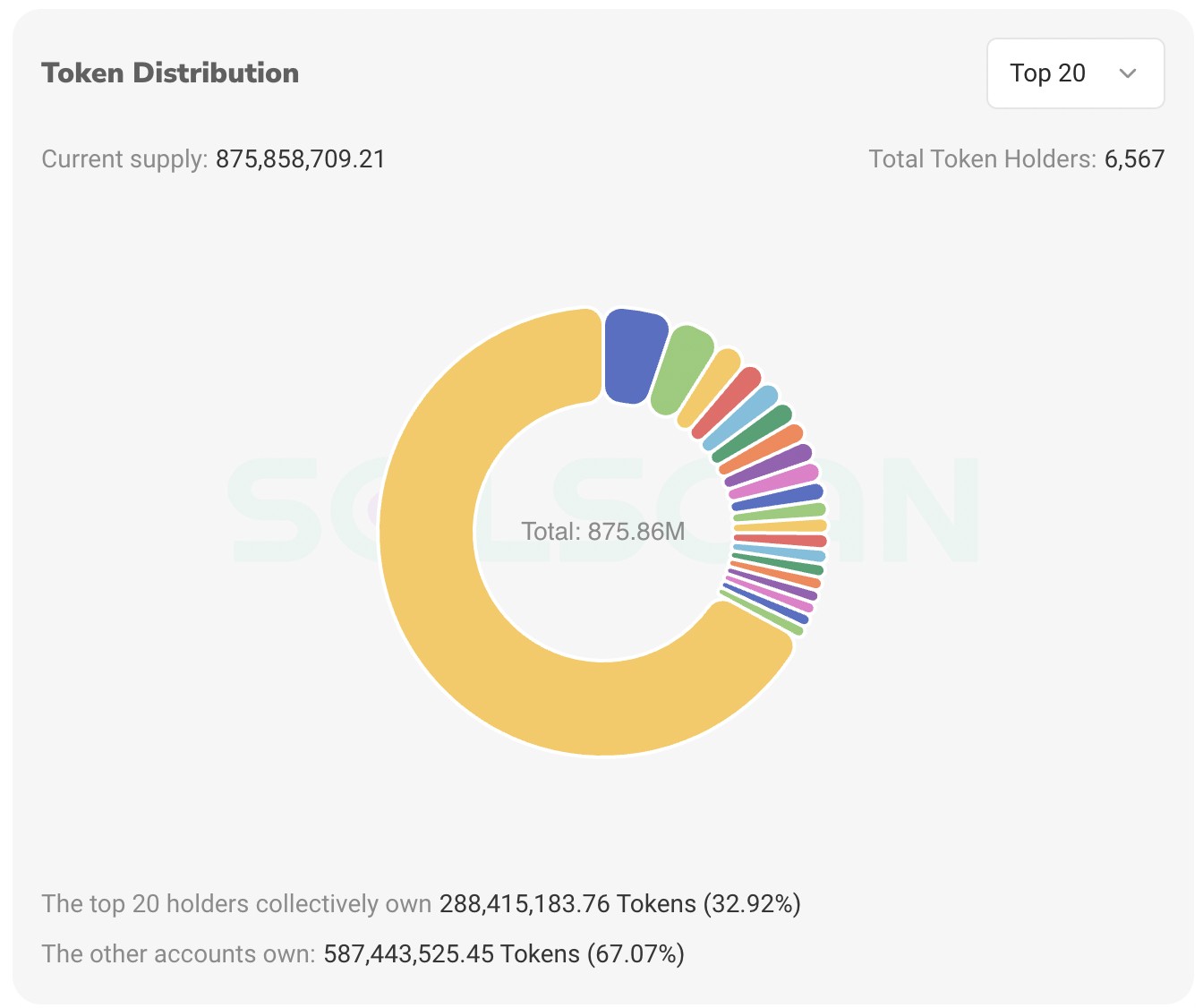This screenshot has width=1203, height=1008.
Task: Click the dropdown chevron next to Top 20
Action: 1129,73
